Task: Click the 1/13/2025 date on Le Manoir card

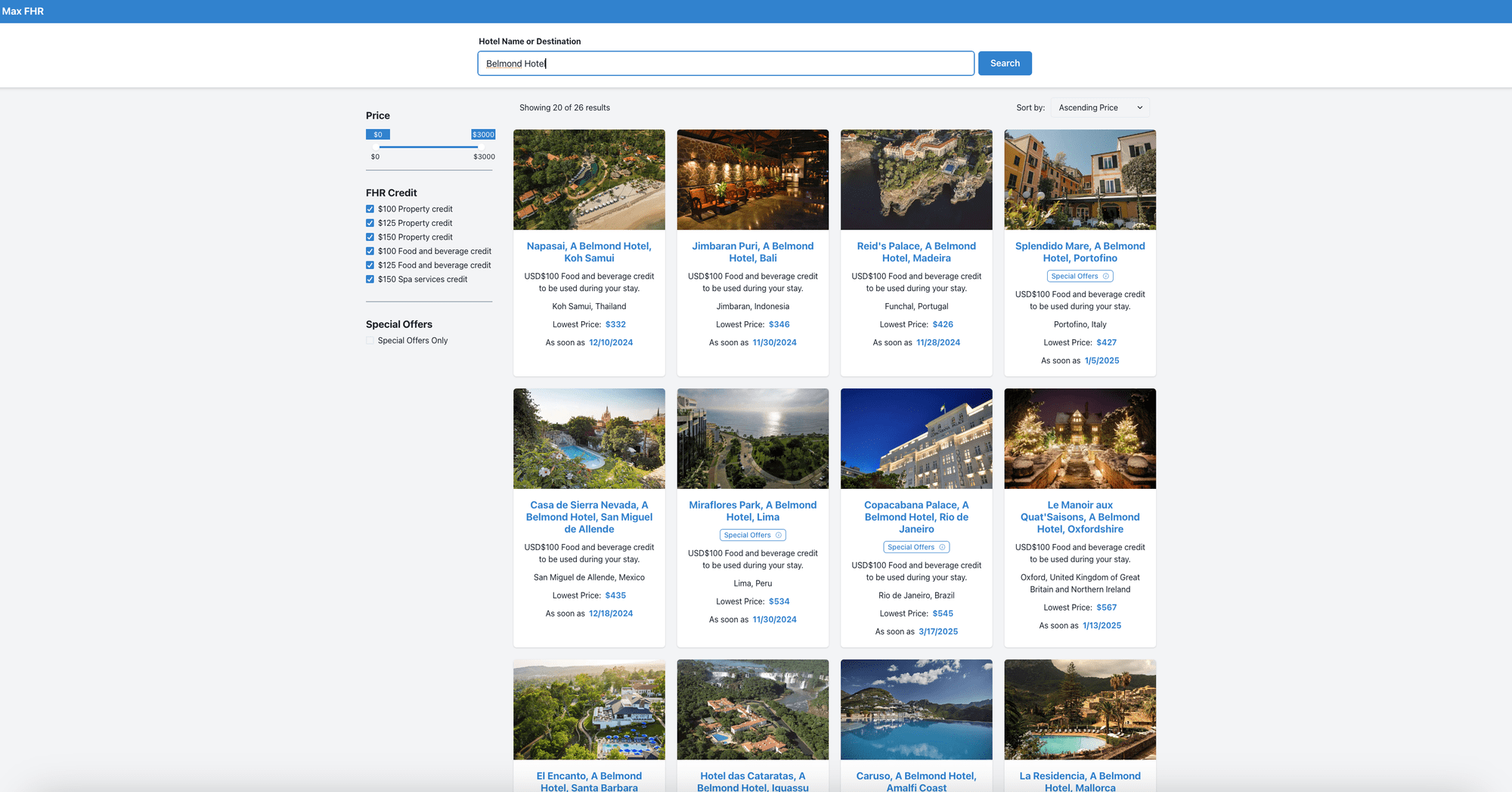Action: pos(1102,626)
